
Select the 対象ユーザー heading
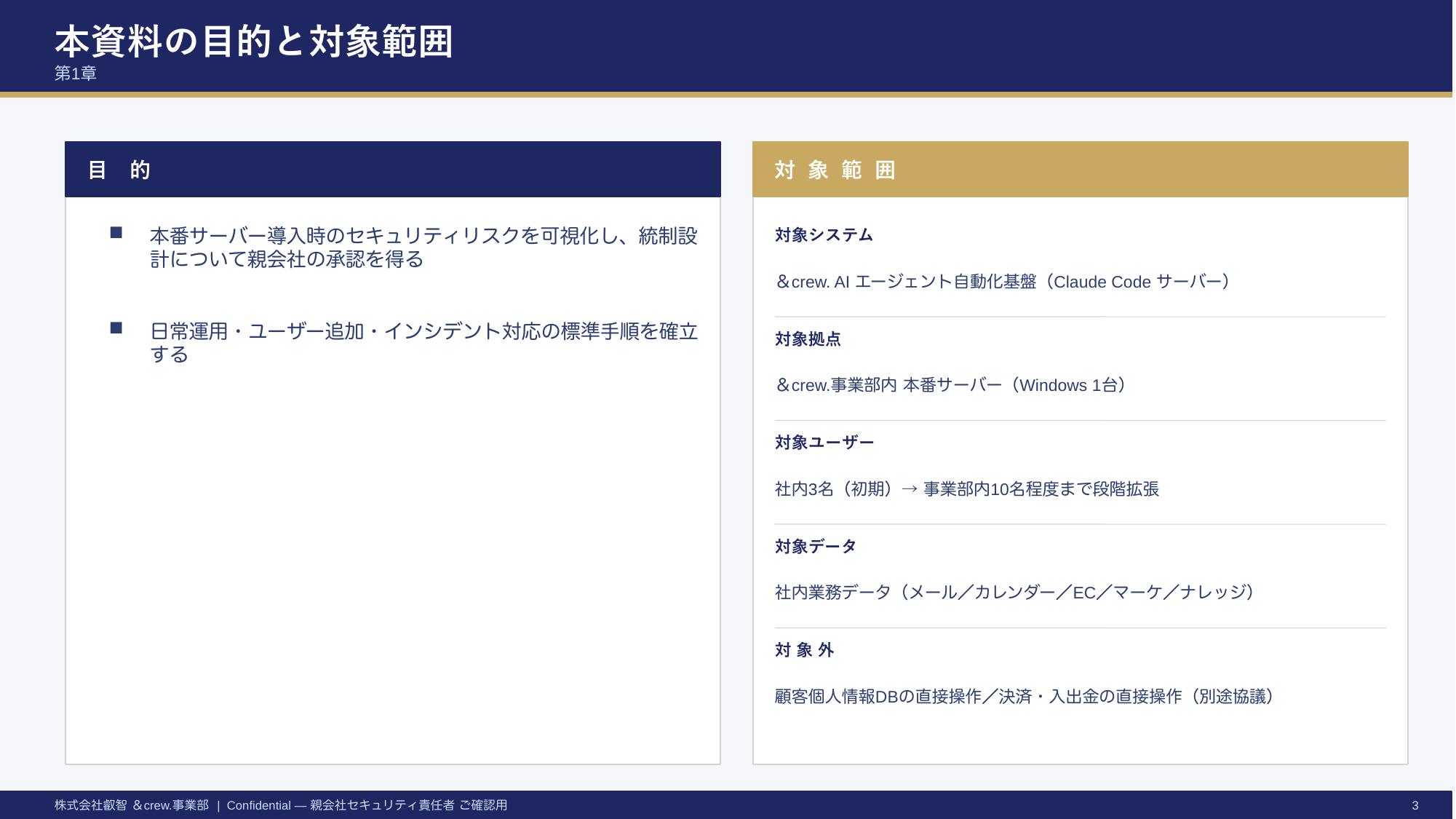824,443
